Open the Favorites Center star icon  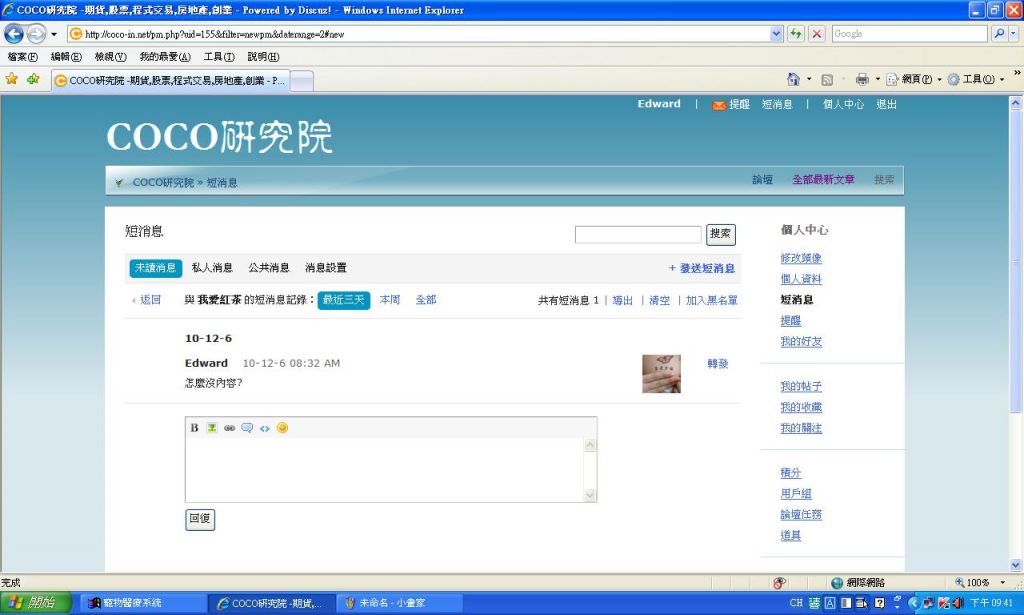[x=12, y=79]
